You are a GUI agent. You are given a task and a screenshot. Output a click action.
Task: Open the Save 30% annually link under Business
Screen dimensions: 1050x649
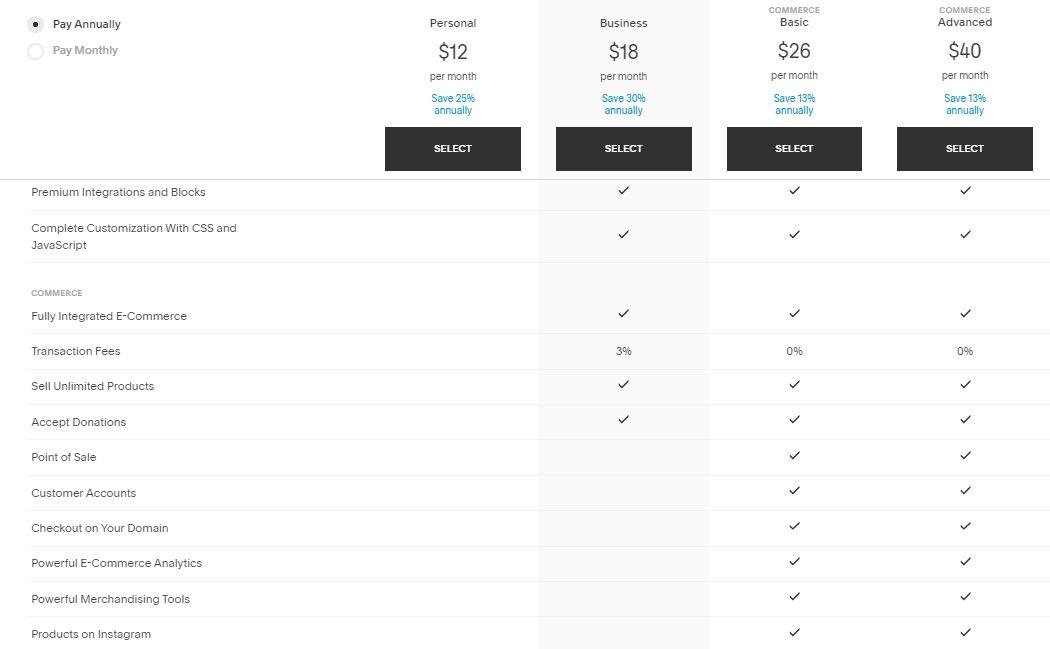(x=623, y=104)
